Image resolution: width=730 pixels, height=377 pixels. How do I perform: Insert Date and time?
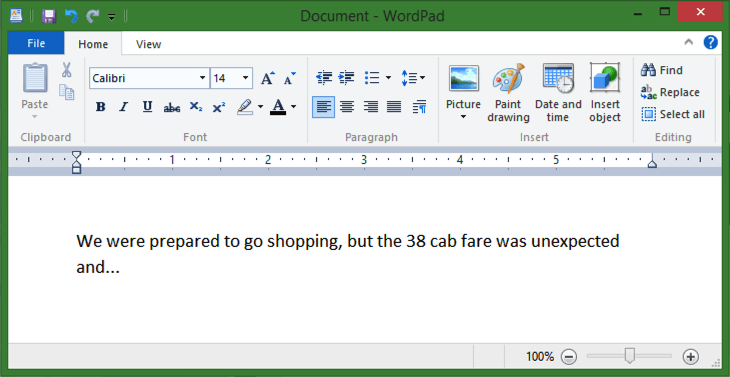click(558, 93)
